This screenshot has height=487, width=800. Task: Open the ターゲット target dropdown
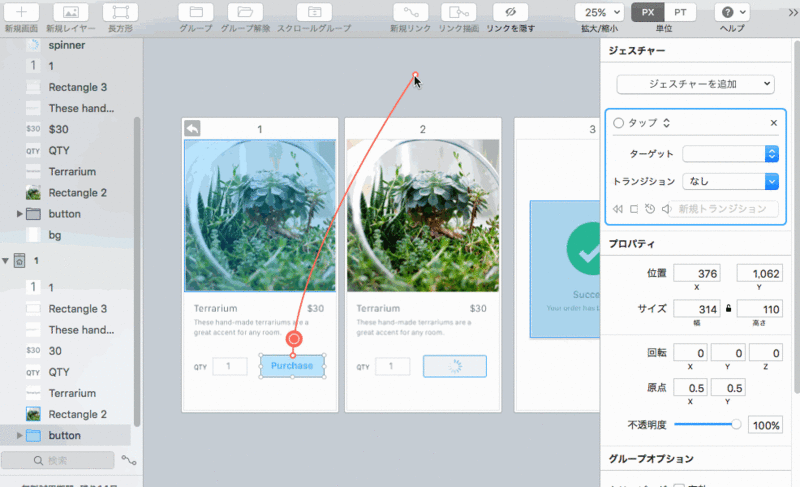tap(730, 153)
